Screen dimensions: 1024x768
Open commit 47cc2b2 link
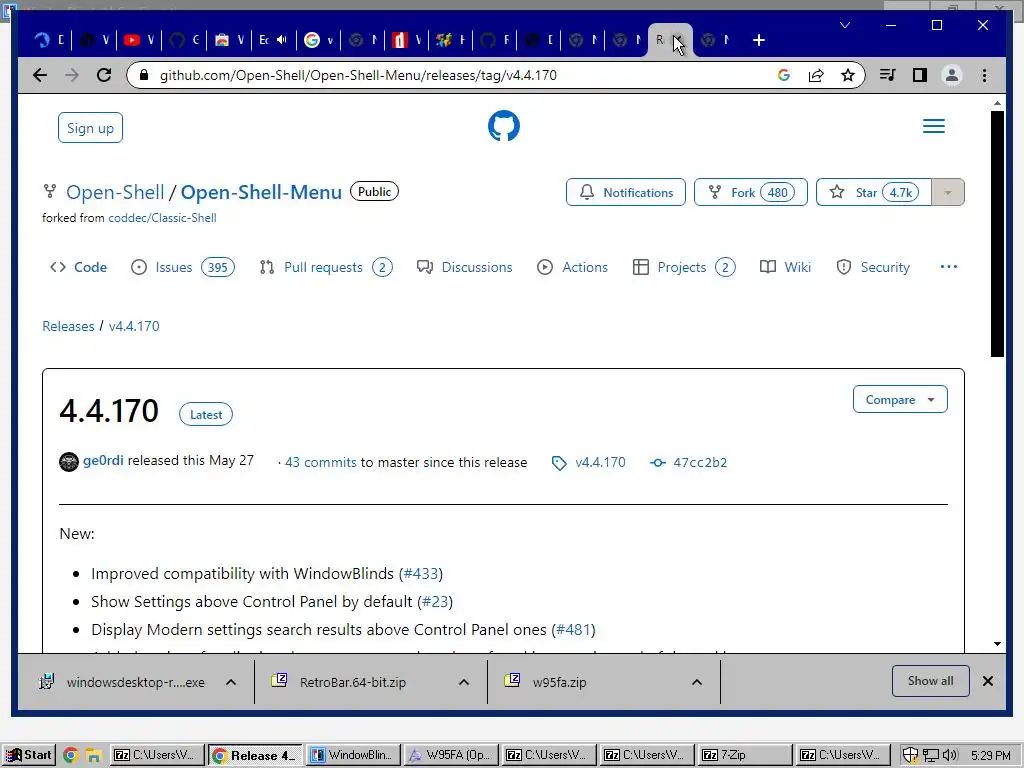coord(700,462)
